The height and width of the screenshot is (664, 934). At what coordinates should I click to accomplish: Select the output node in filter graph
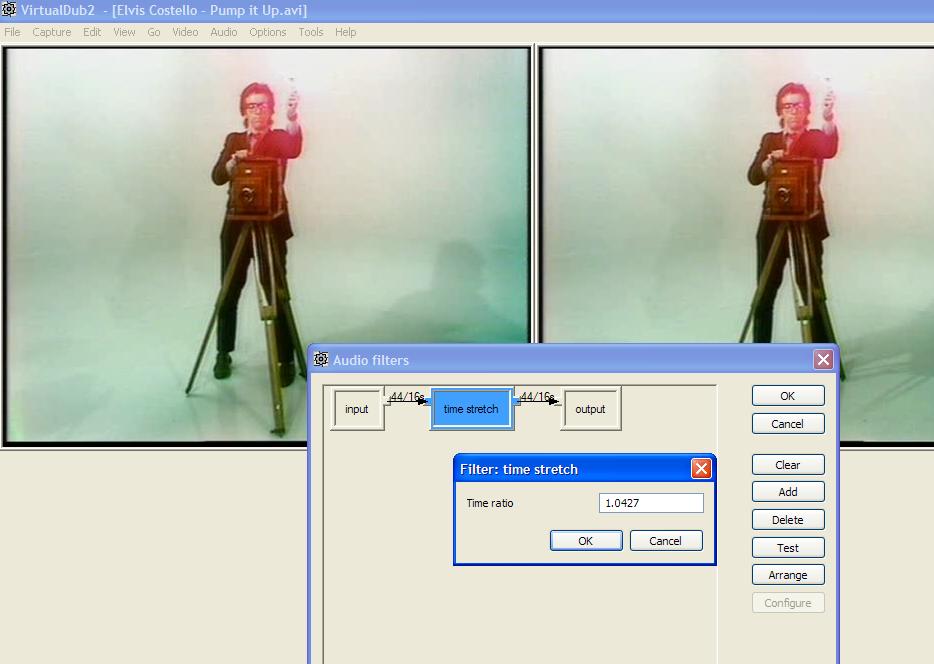(590, 409)
